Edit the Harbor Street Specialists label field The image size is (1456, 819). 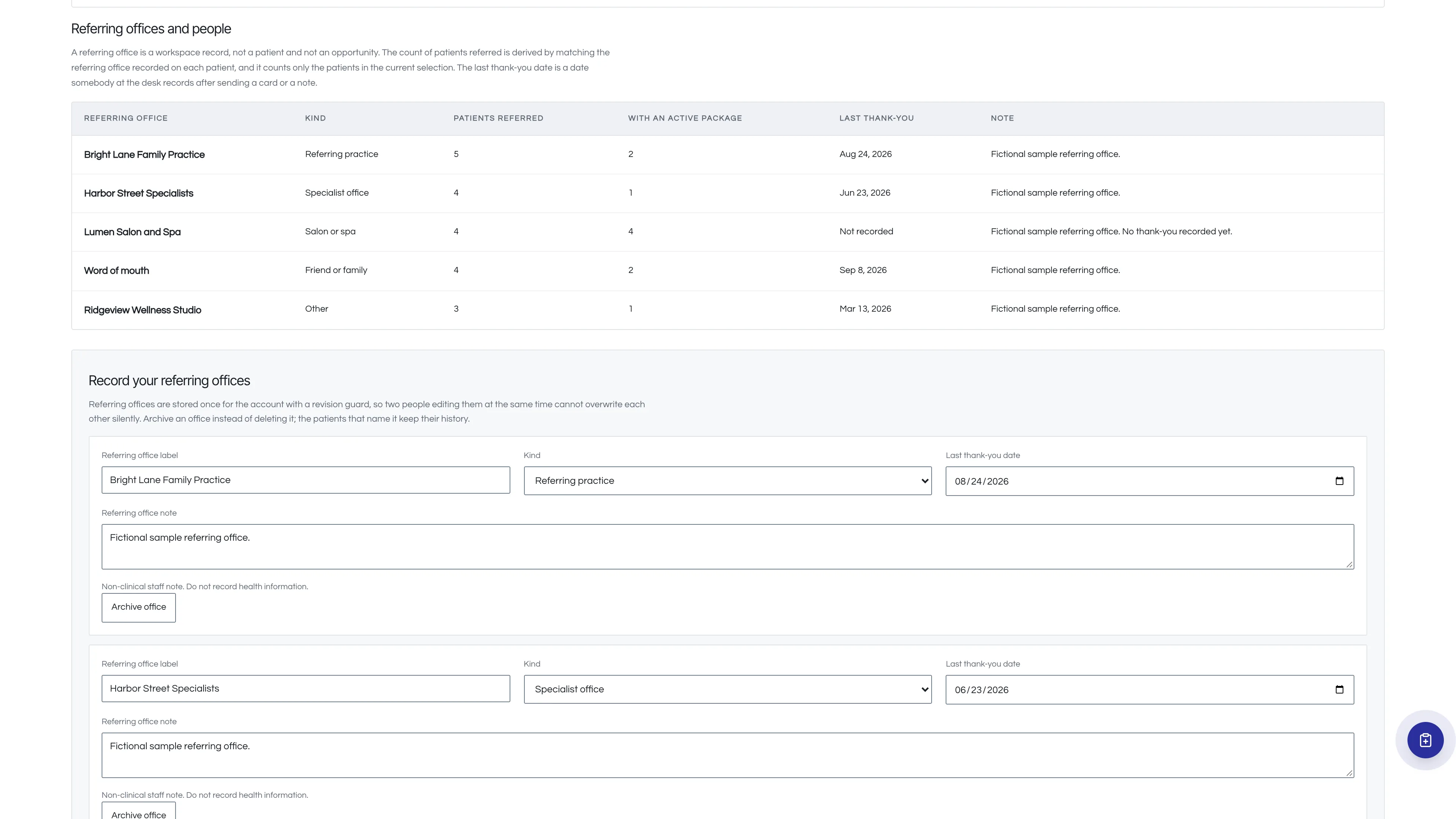[306, 689]
